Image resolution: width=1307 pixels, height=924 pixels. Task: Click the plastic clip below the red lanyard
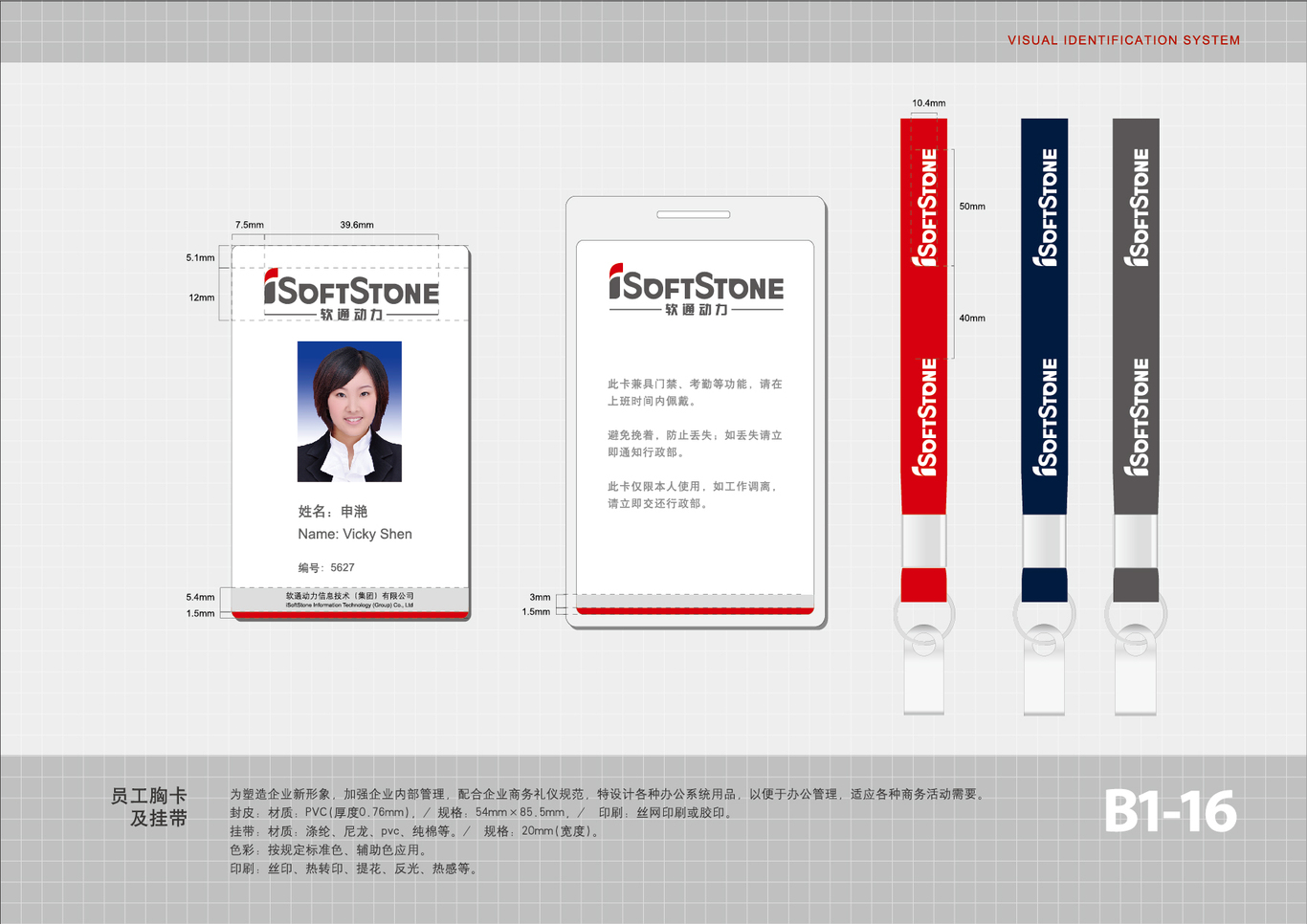(924, 671)
